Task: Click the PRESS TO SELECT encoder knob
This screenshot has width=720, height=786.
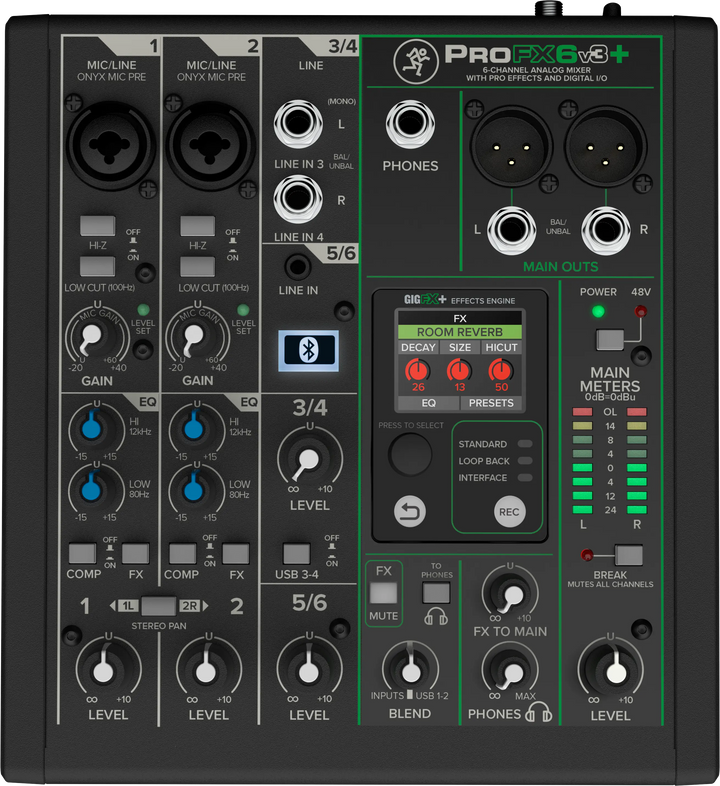Action: click(410, 454)
